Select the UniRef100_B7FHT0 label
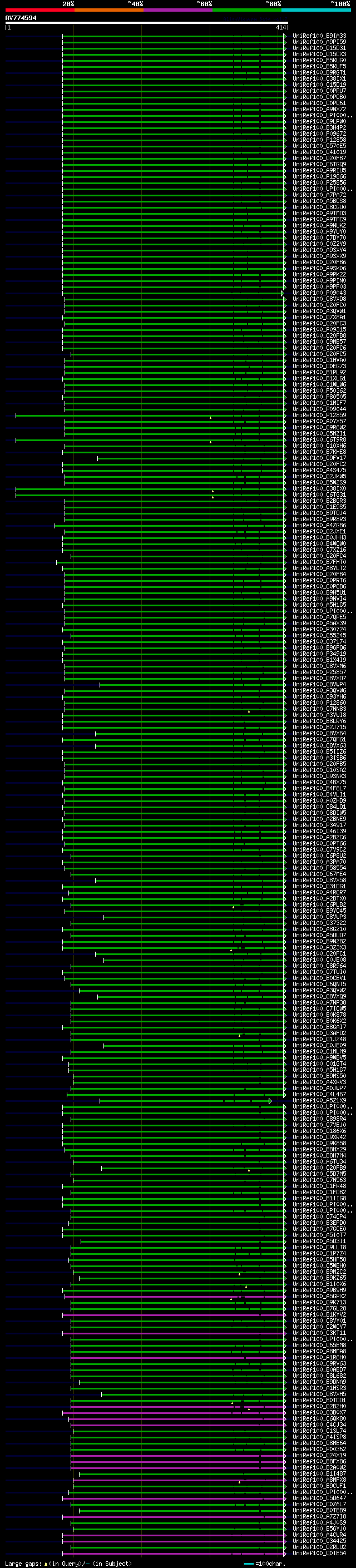The width and height of the screenshot is (356, 1568). coord(319,562)
